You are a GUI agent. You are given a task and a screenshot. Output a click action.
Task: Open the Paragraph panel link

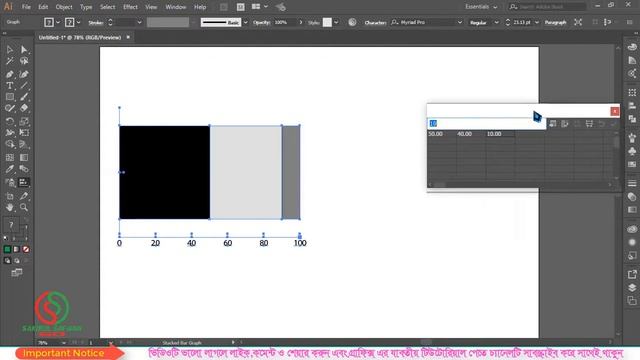[556, 22]
